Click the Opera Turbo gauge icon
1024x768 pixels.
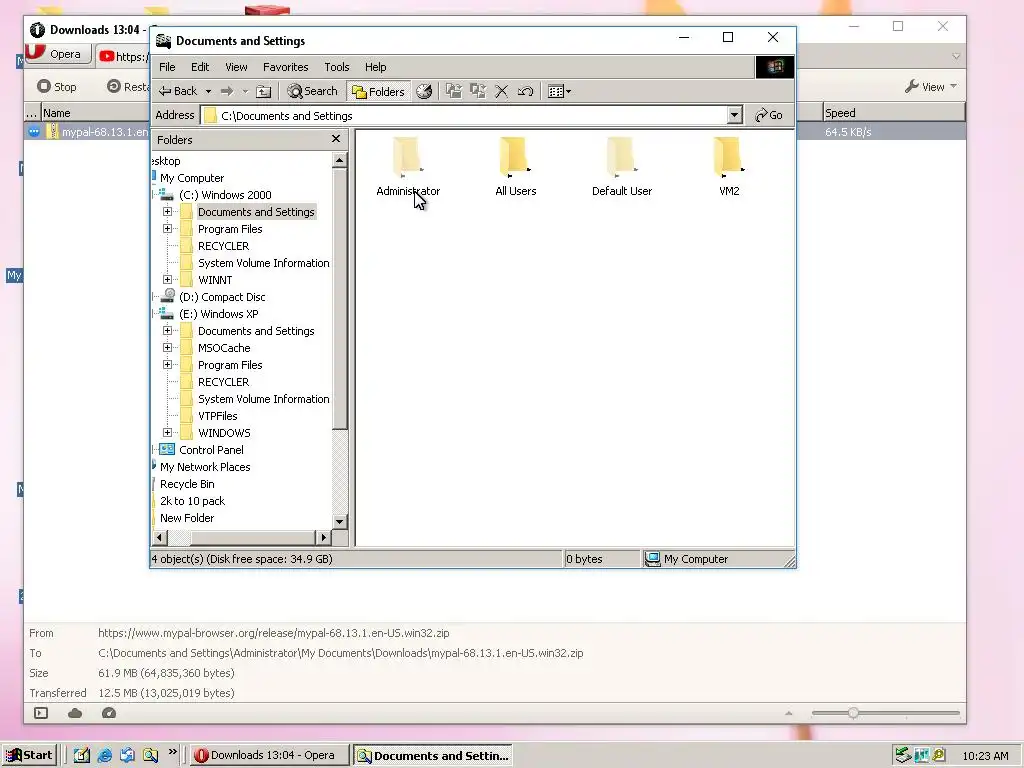pos(109,713)
